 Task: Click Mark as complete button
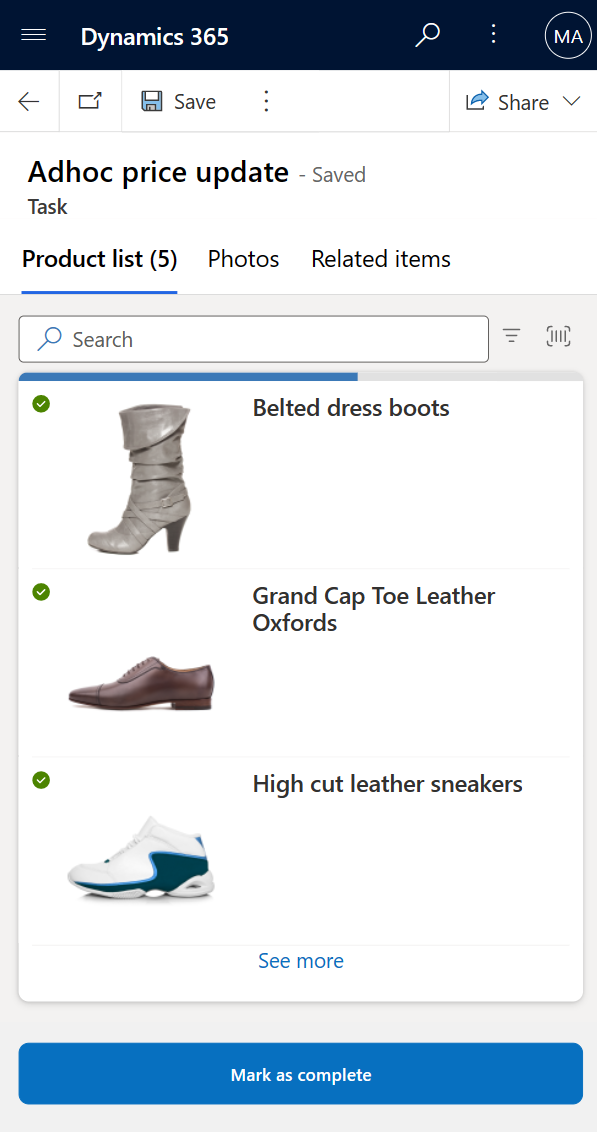pyautogui.click(x=300, y=1074)
